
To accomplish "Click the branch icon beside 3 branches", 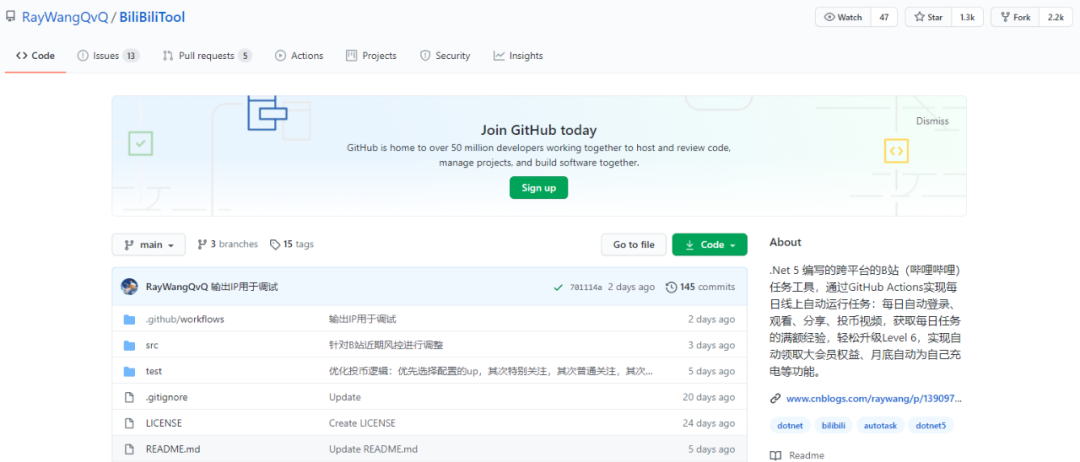I will [x=202, y=244].
